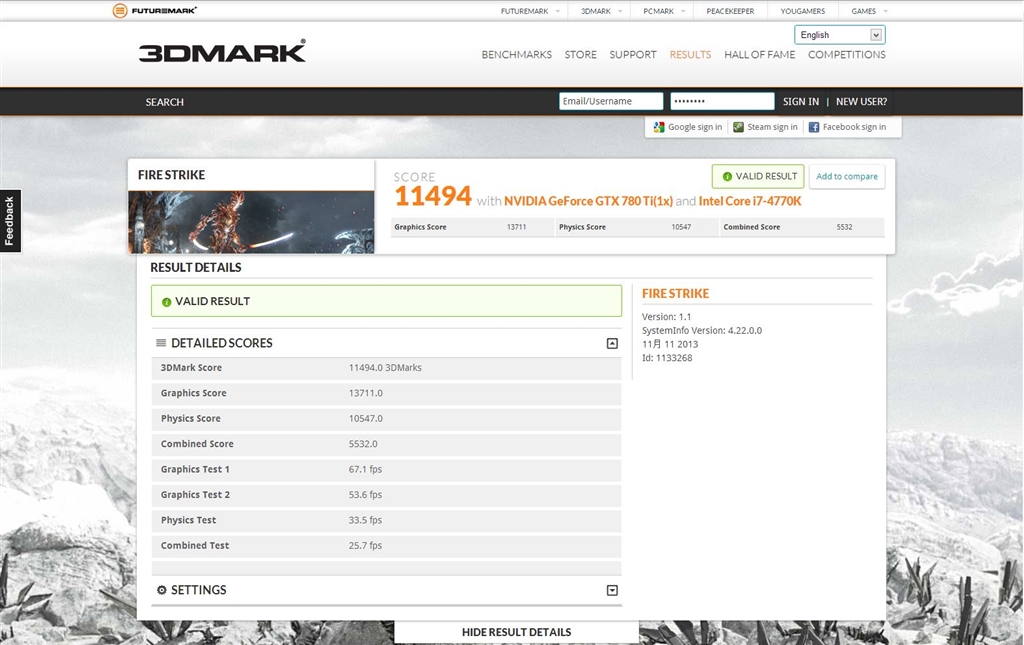The width and height of the screenshot is (1024, 645).
Task: Click the Google sign in icon
Action: (x=659, y=127)
